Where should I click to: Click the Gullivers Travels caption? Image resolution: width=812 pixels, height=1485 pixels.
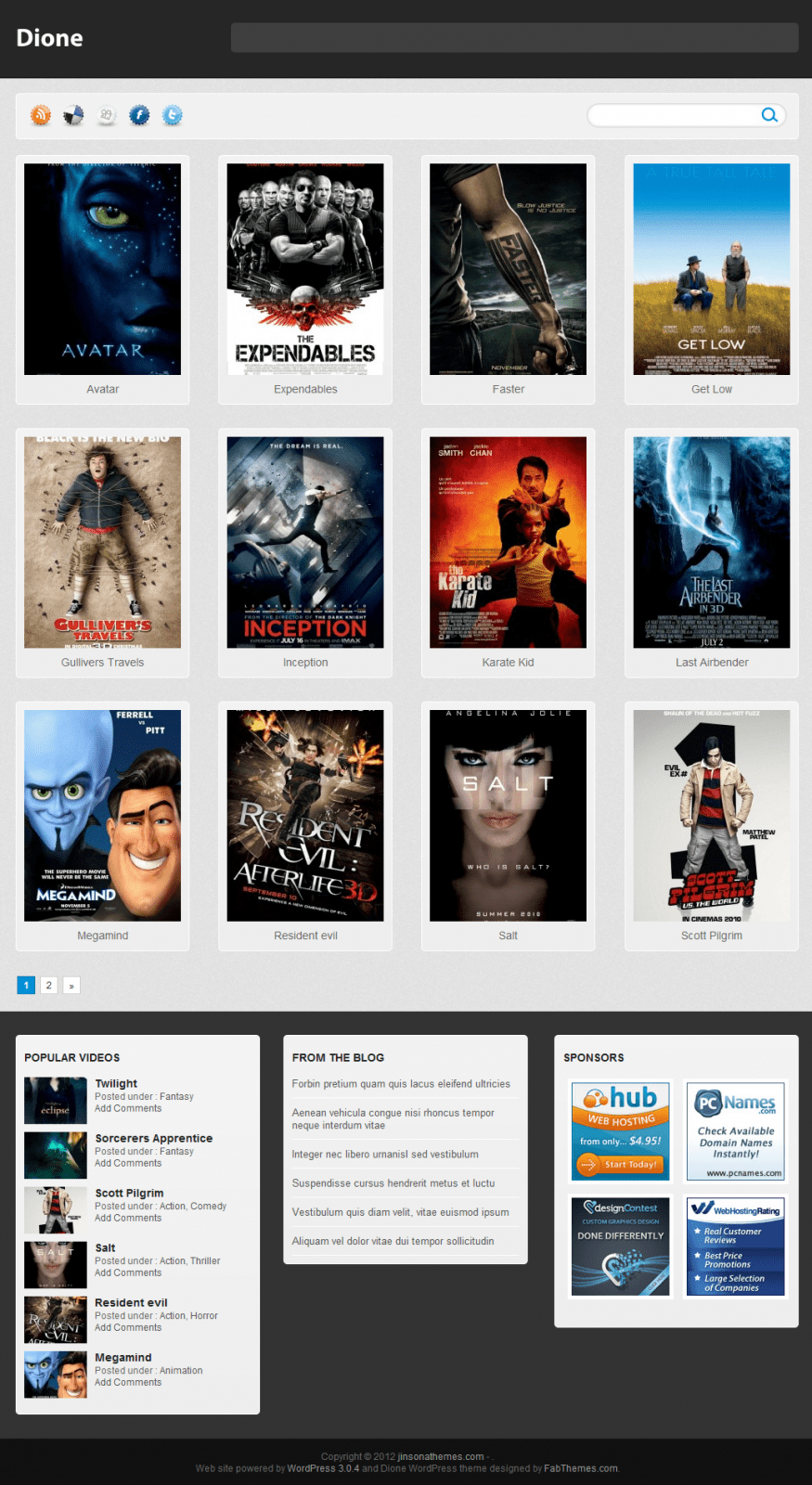tap(103, 663)
